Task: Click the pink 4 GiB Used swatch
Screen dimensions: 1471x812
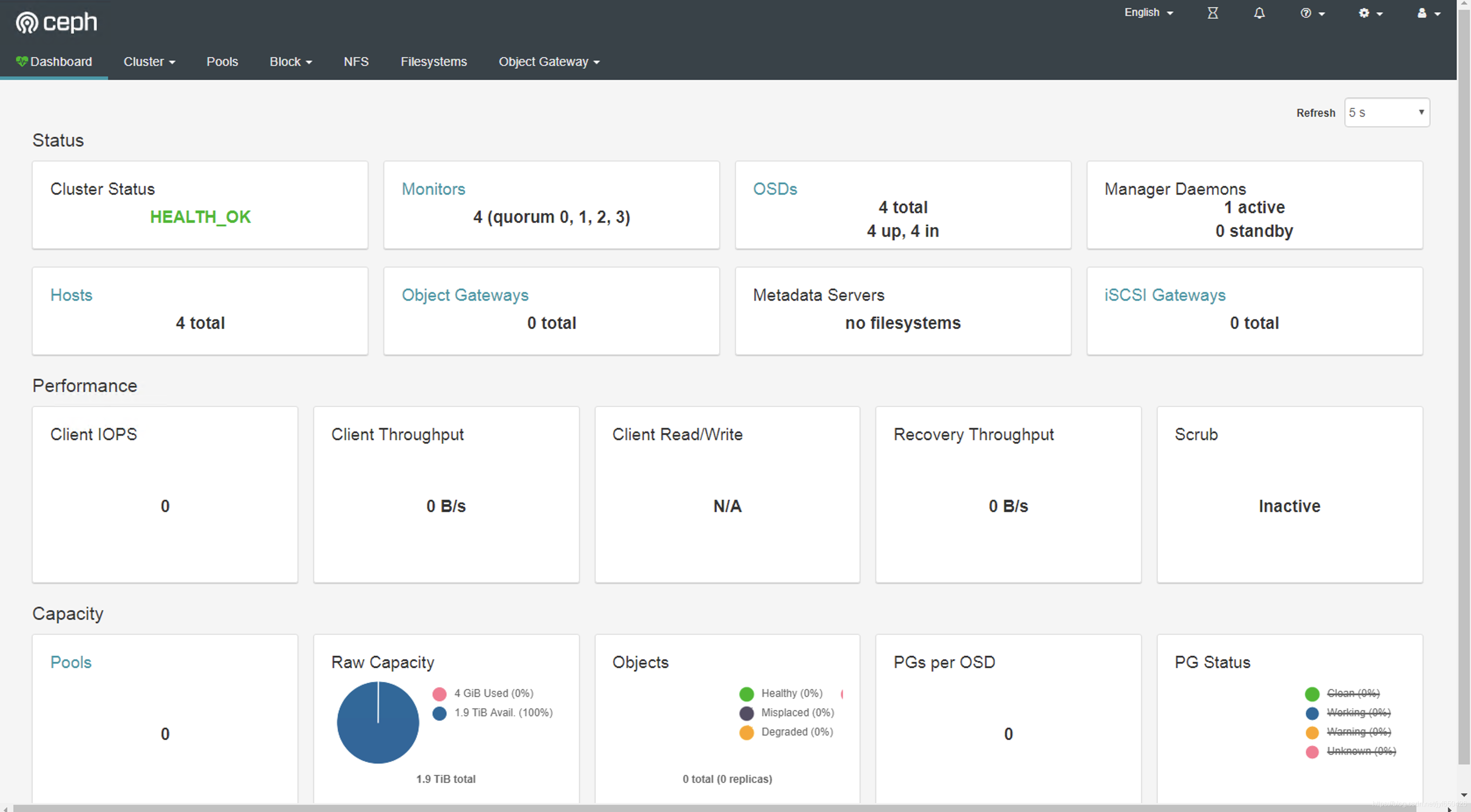Action: pyautogui.click(x=439, y=694)
